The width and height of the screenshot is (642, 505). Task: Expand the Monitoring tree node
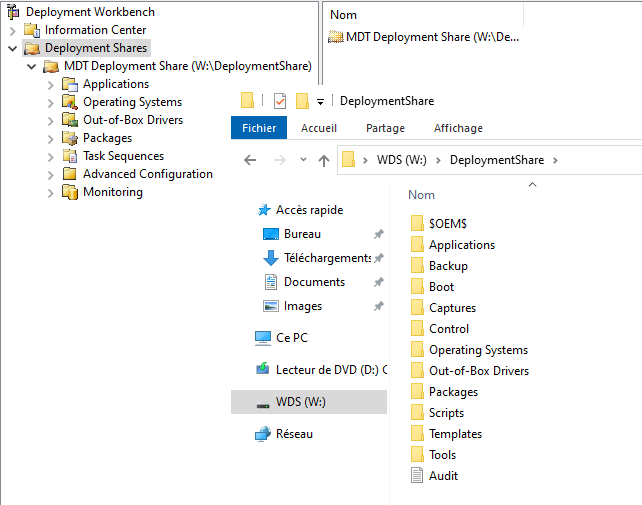point(50,193)
